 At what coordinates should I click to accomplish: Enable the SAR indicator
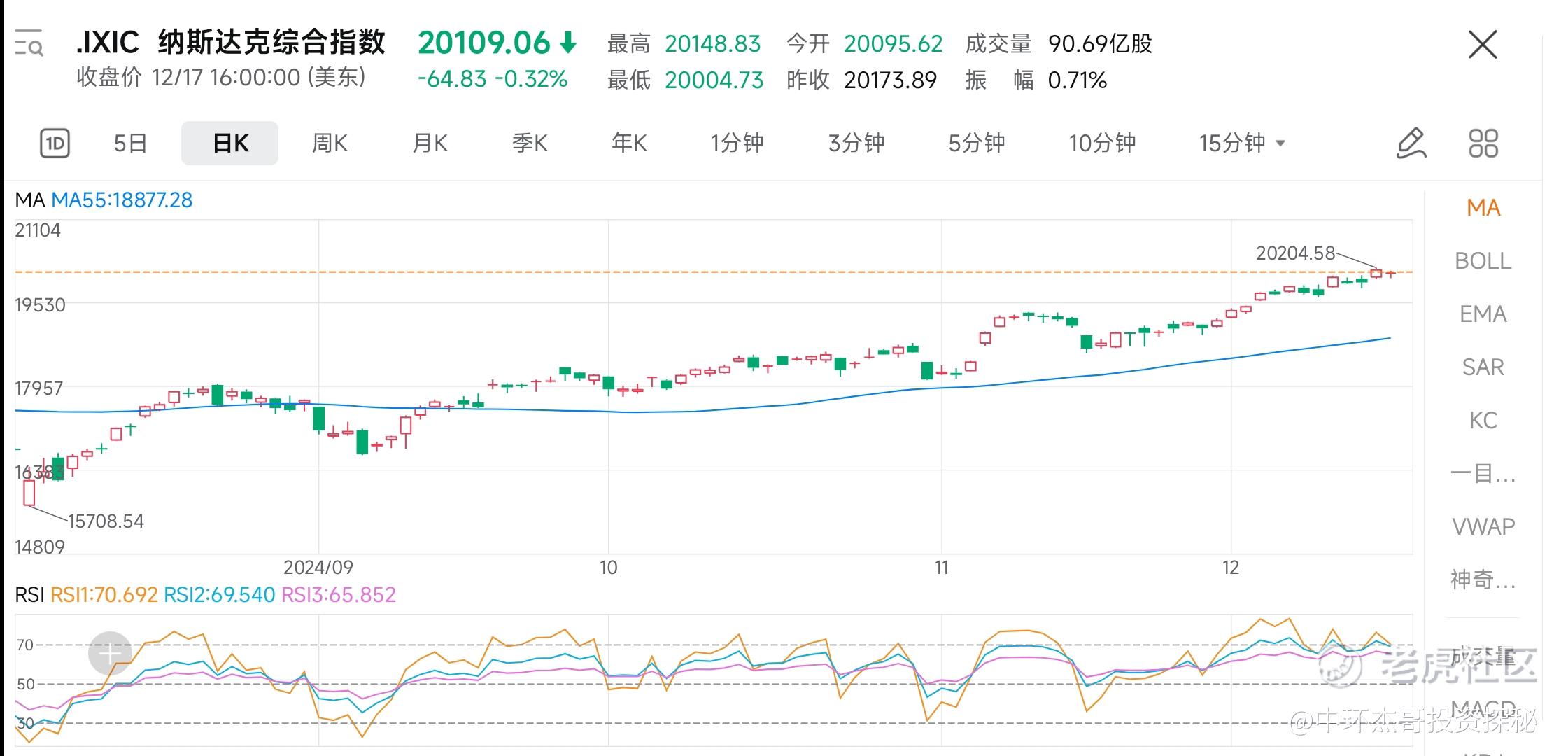tap(1483, 367)
